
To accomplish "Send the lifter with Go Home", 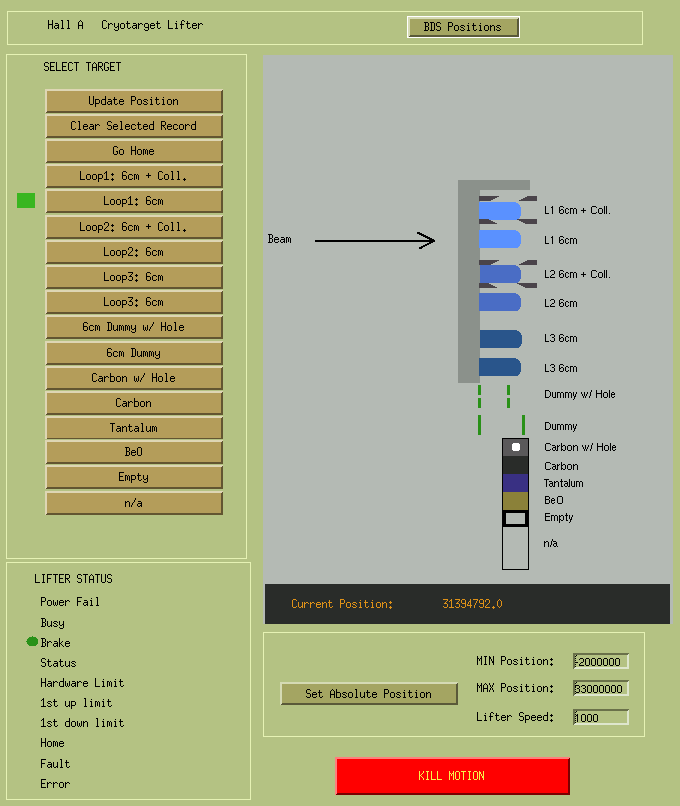I will click(x=134, y=151).
